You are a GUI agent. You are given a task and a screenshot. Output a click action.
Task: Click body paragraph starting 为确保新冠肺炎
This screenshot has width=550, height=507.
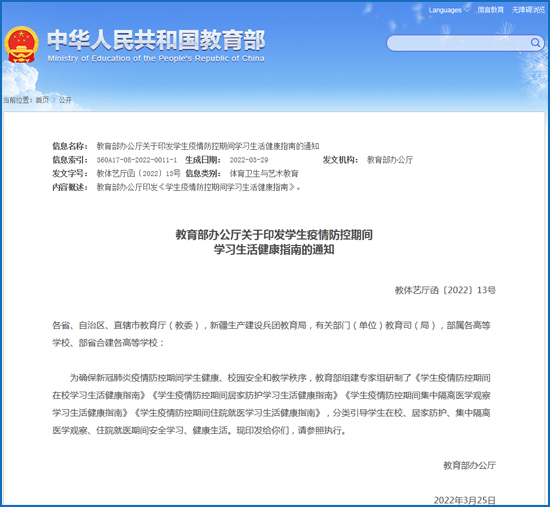271,404
